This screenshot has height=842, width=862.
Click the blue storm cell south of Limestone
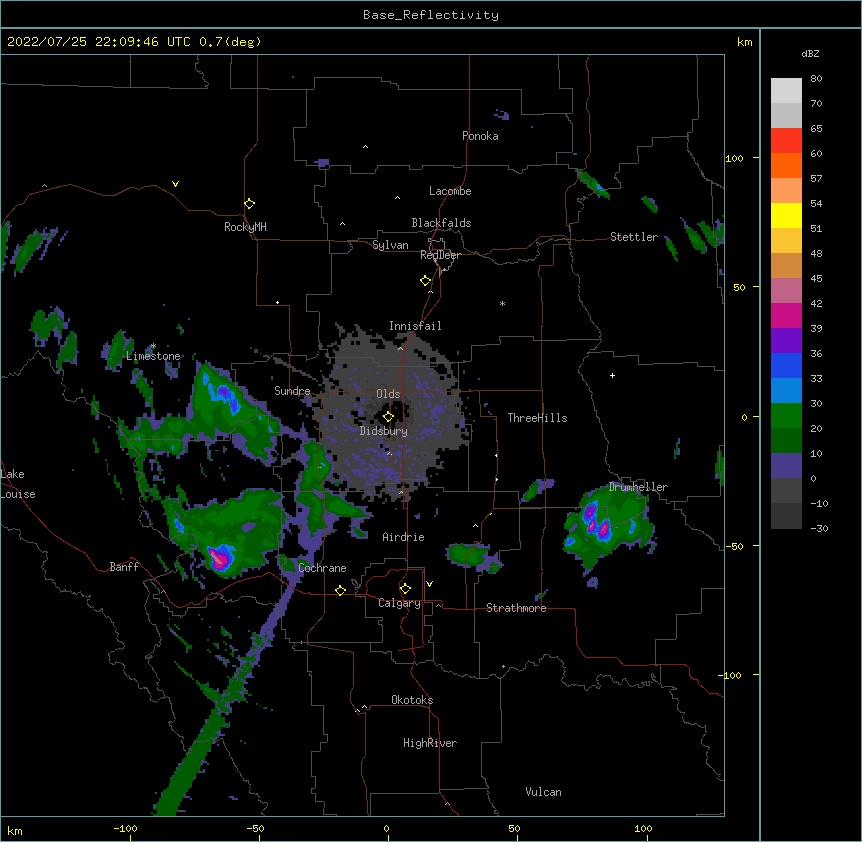(225, 394)
